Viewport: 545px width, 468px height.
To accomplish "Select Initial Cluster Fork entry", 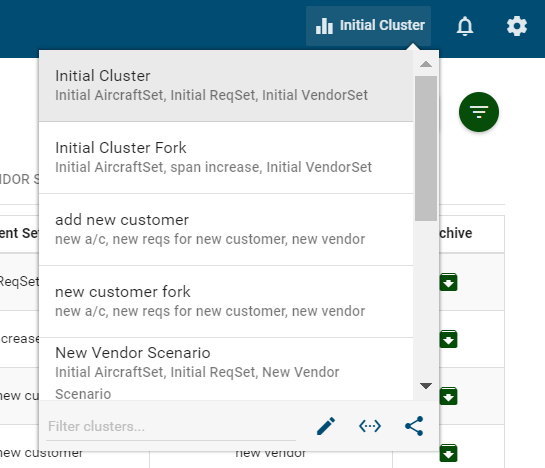I will 226,158.
